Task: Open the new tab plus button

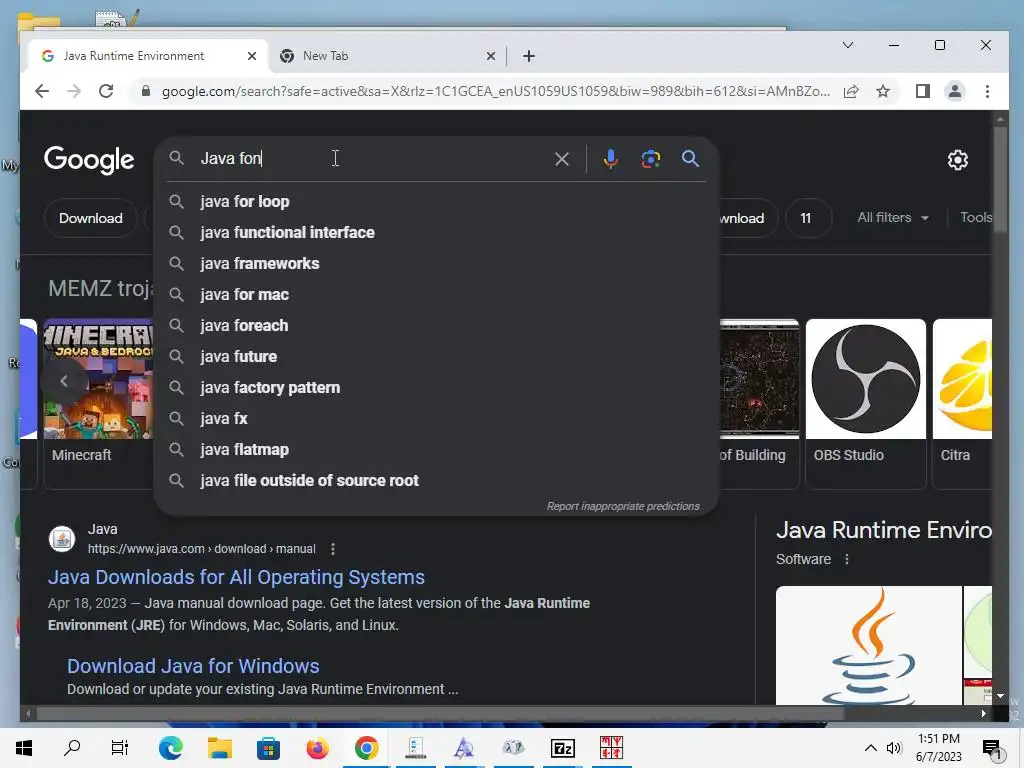Action: (529, 56)
